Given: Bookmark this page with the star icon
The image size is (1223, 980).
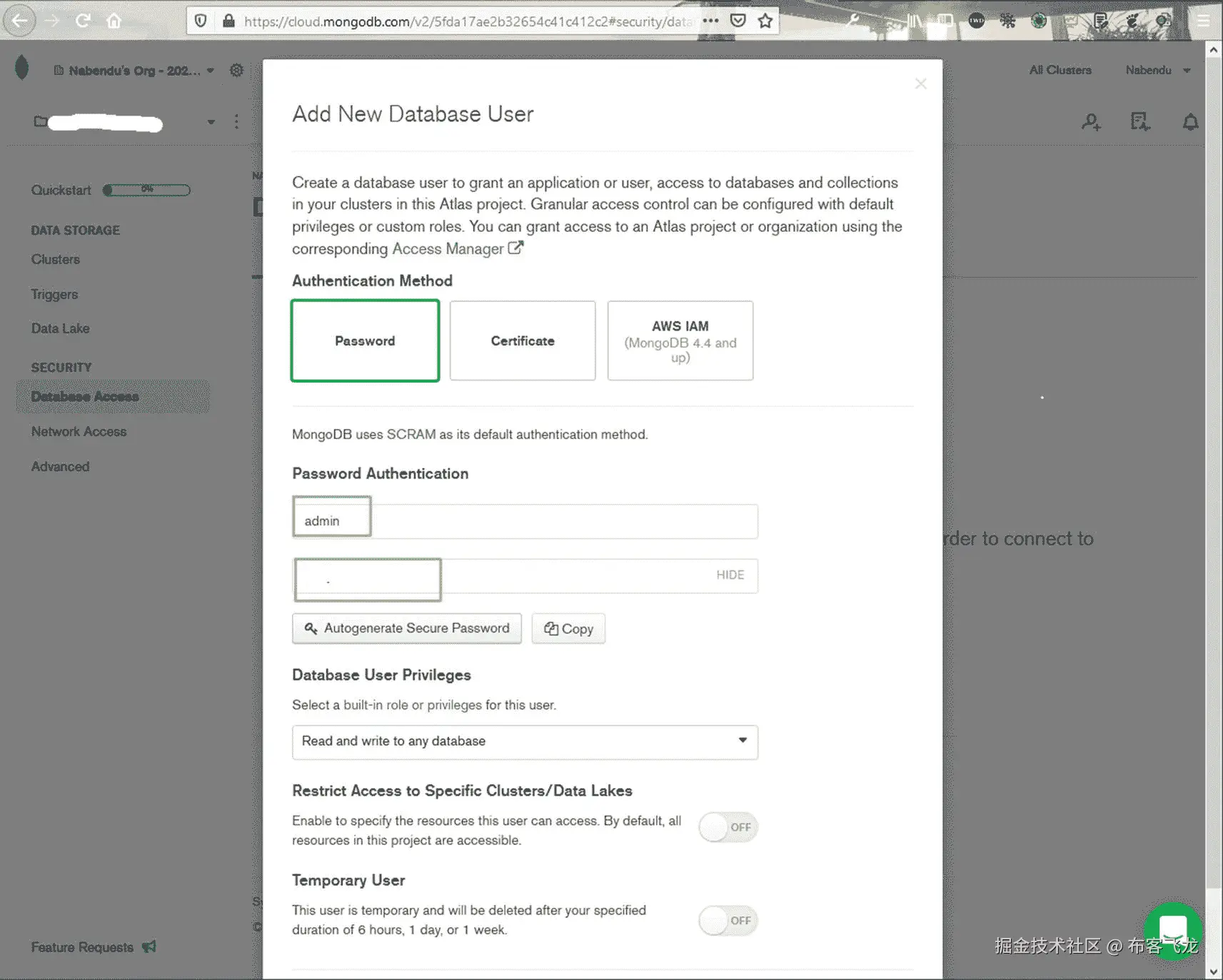Looking at the screenshot, I should 765,21.
